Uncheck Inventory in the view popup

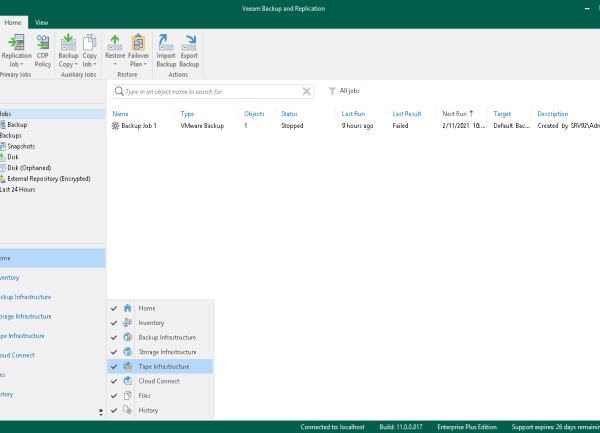pyautogui.click(x=114, y=323)
